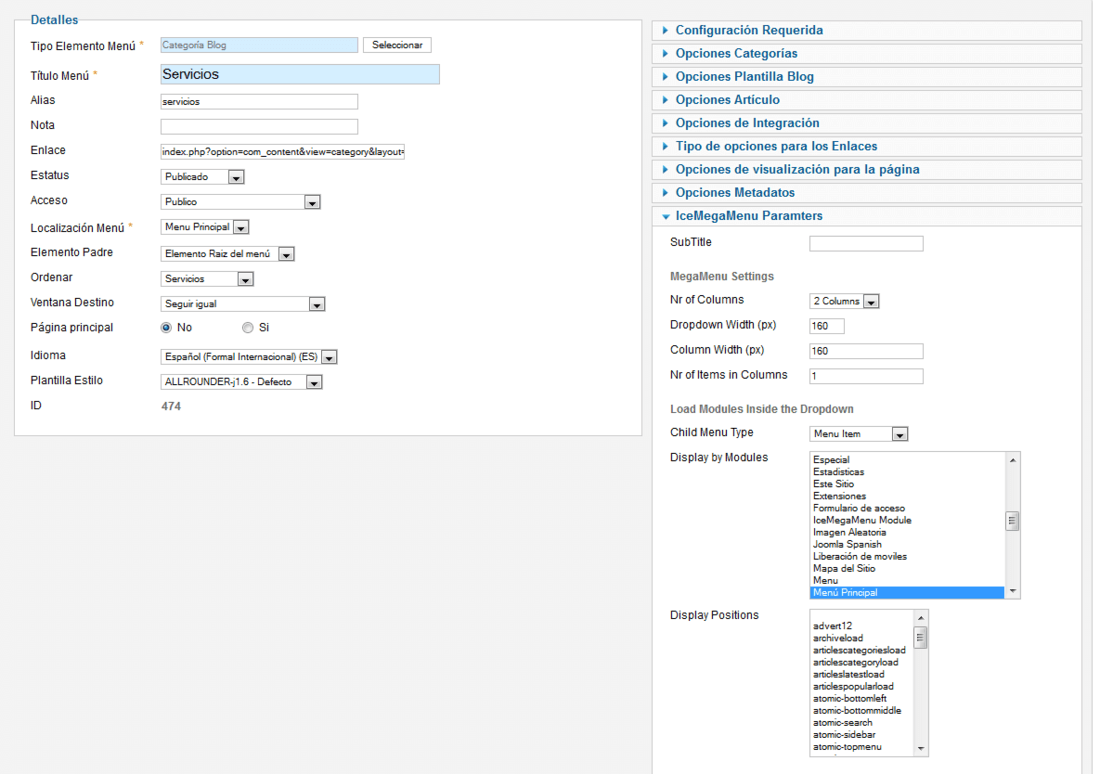Click the SubTitle input field
Screen dimensions: 1100x774
pyautogui.click(x=866, y=243)
